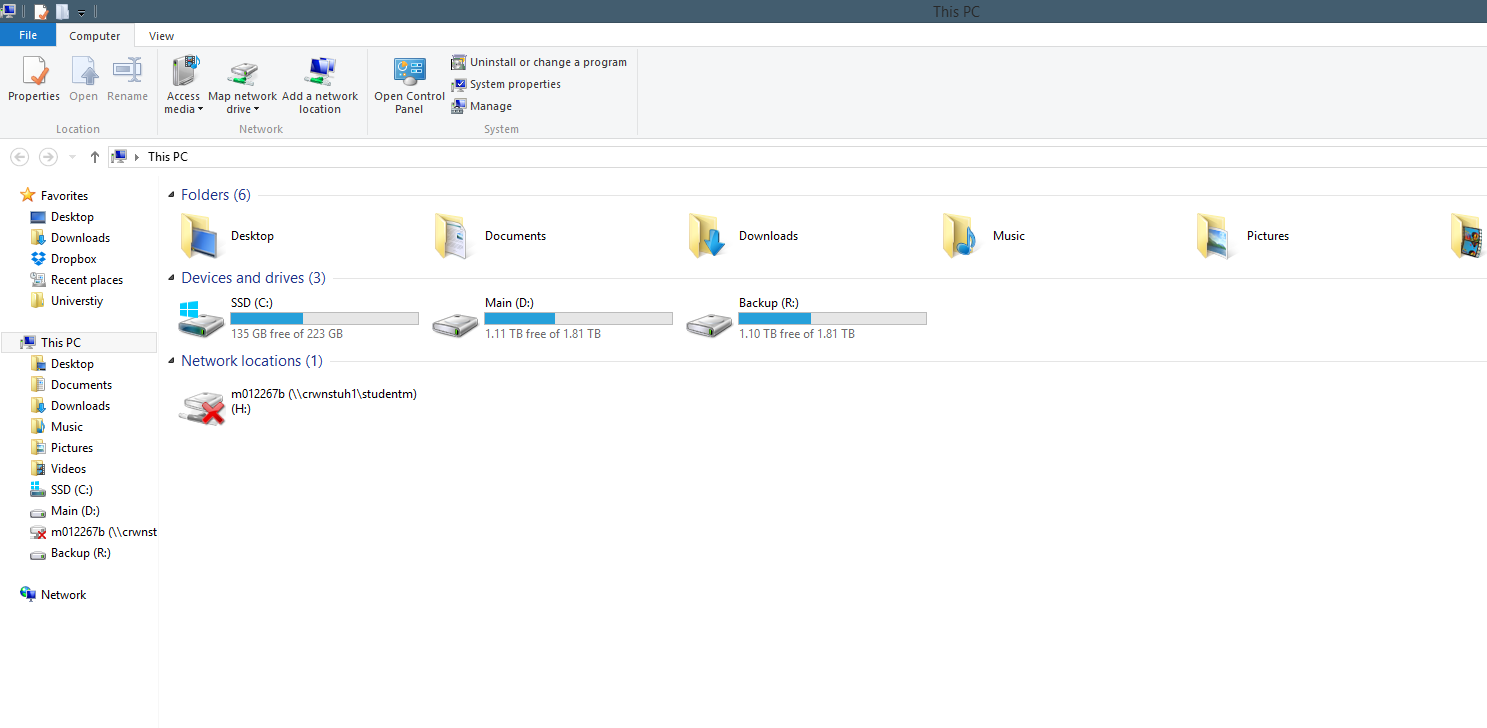Select Network in the navigation pane
The image size is (1487, 728).
(63, 595)
